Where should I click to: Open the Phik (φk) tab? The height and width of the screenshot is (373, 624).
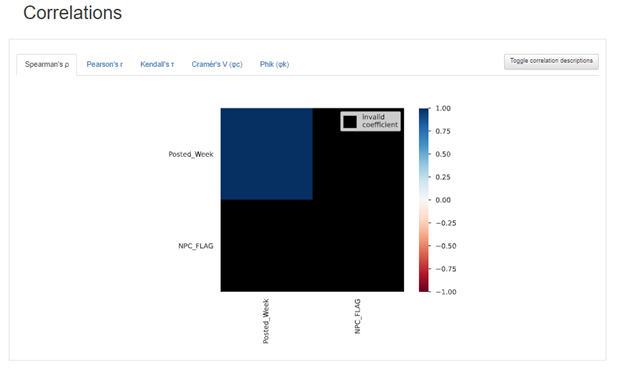click(275, 64)
